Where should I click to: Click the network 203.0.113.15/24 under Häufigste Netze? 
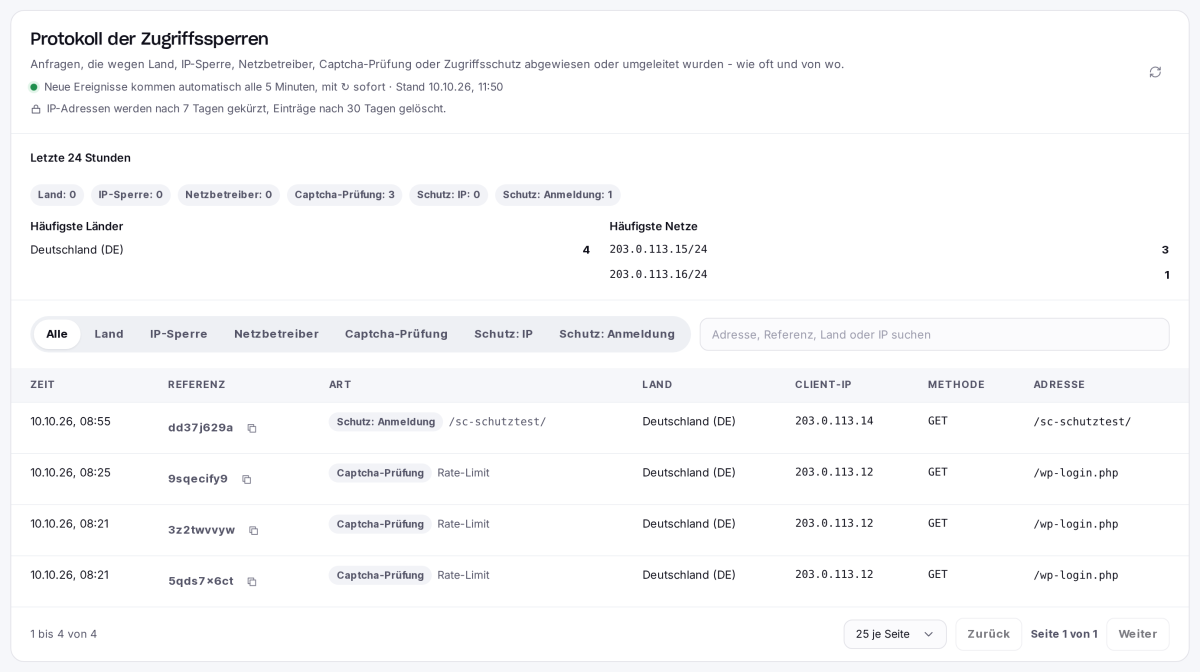click(658, 250)
